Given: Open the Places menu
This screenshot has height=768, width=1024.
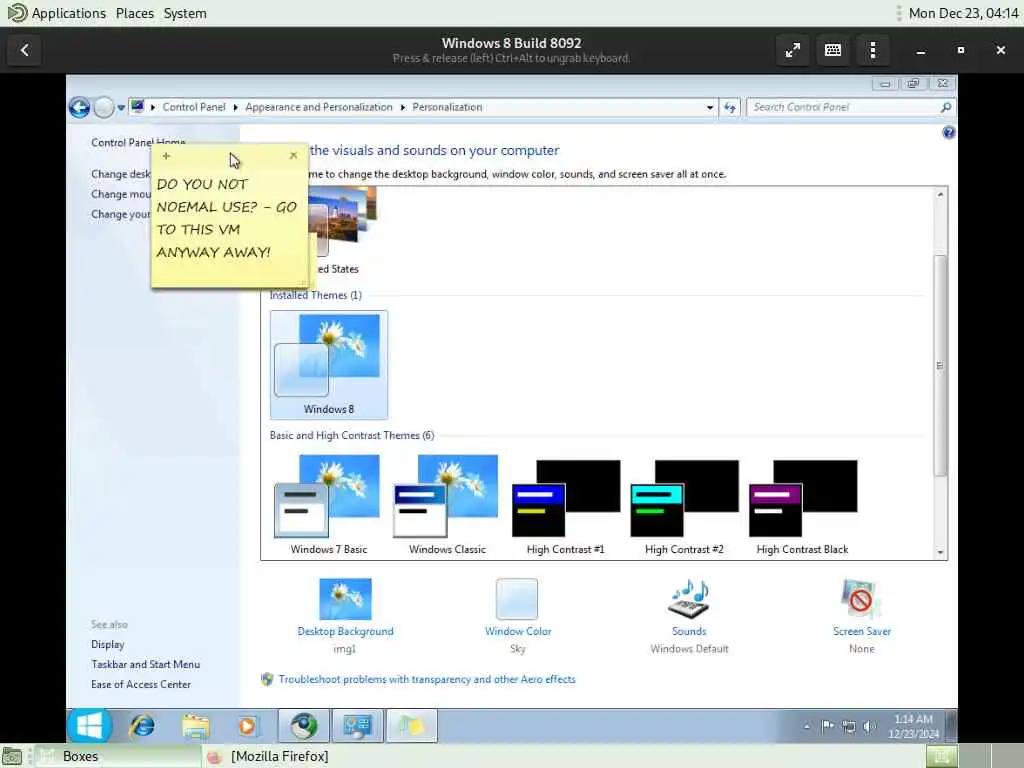Looking at the screenshot, I should 135,13.
